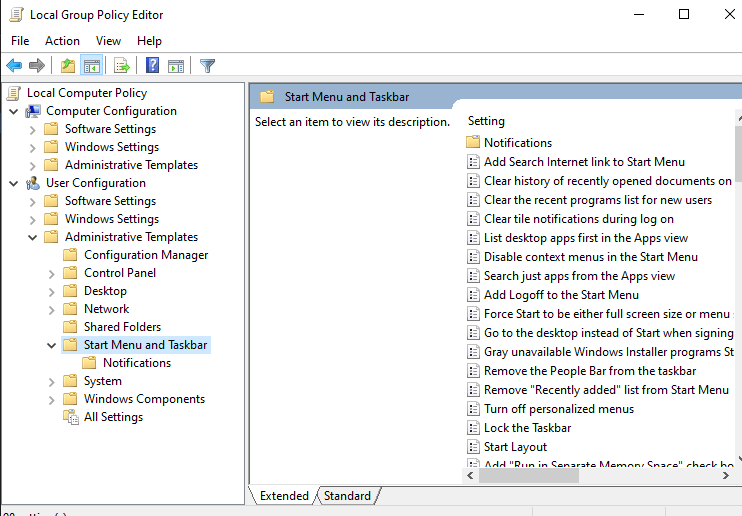Click the horizontal scrollbar right arrow
742x516 pixels.
726,476
